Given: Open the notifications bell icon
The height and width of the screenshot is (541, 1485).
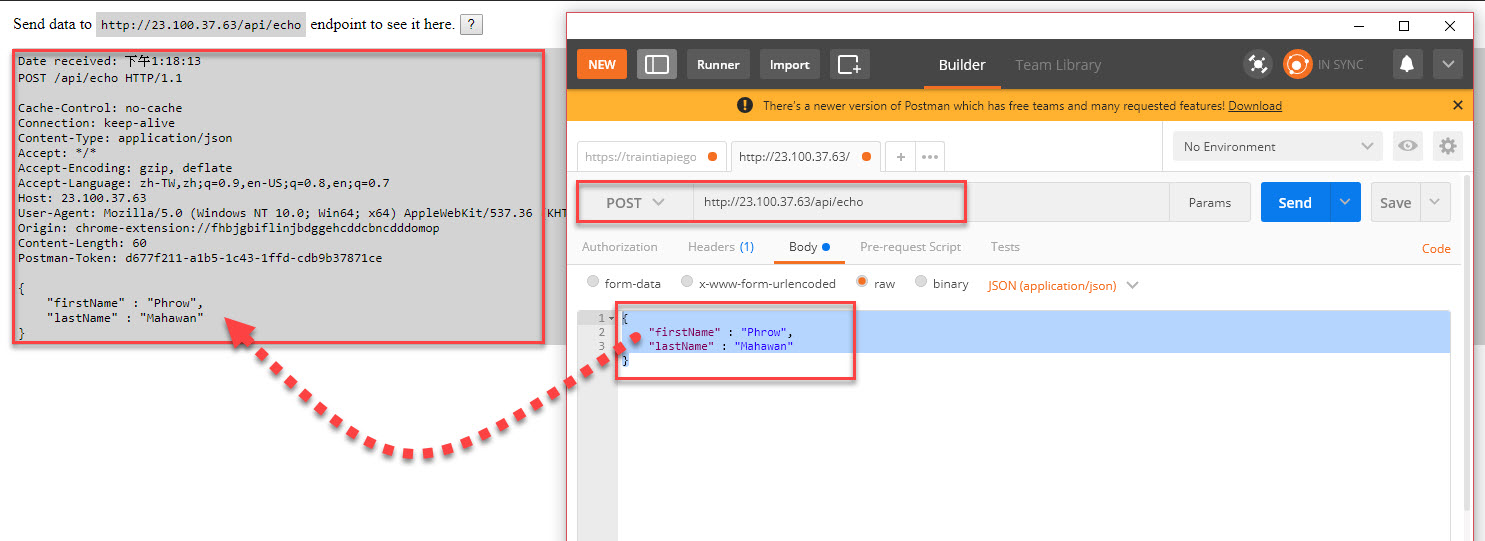Looking at the screenshot, I should pyautogui.click(x=1407, y=64).
